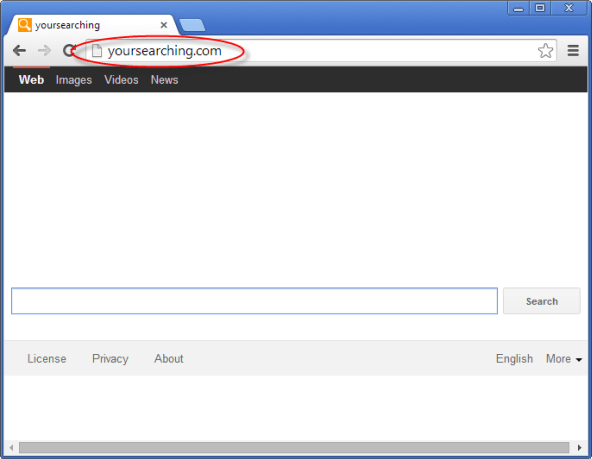Switch to the News search category
592x459 pixels.
pyautogui.click(x=164, y=80)
